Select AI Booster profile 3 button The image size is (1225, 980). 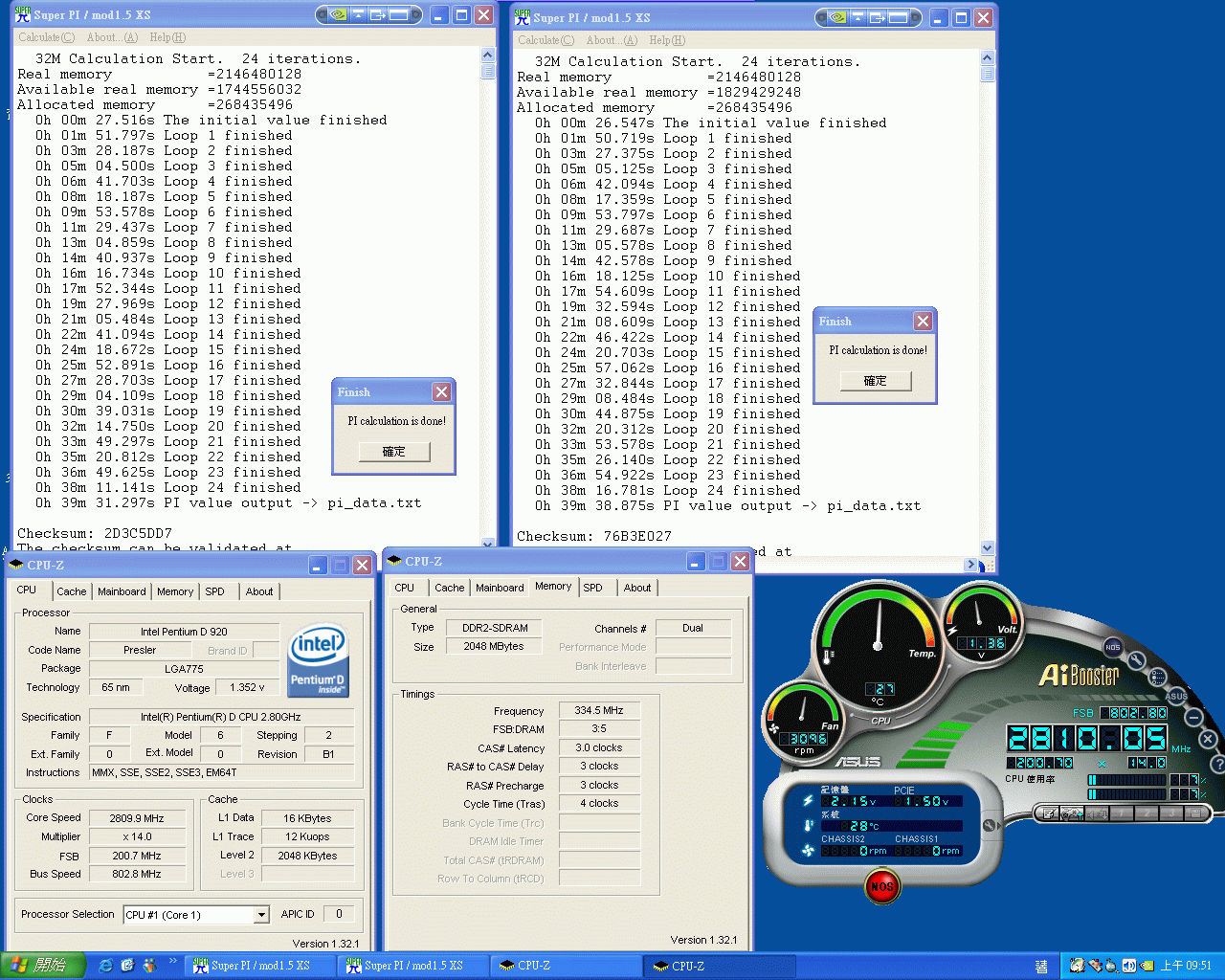click(x=1171, y=813)
